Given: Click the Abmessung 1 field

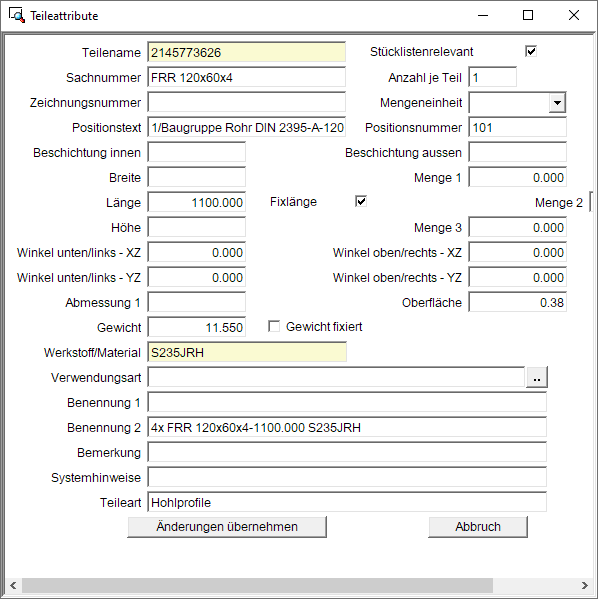Looking at the screenshot, I should (197, 303).
